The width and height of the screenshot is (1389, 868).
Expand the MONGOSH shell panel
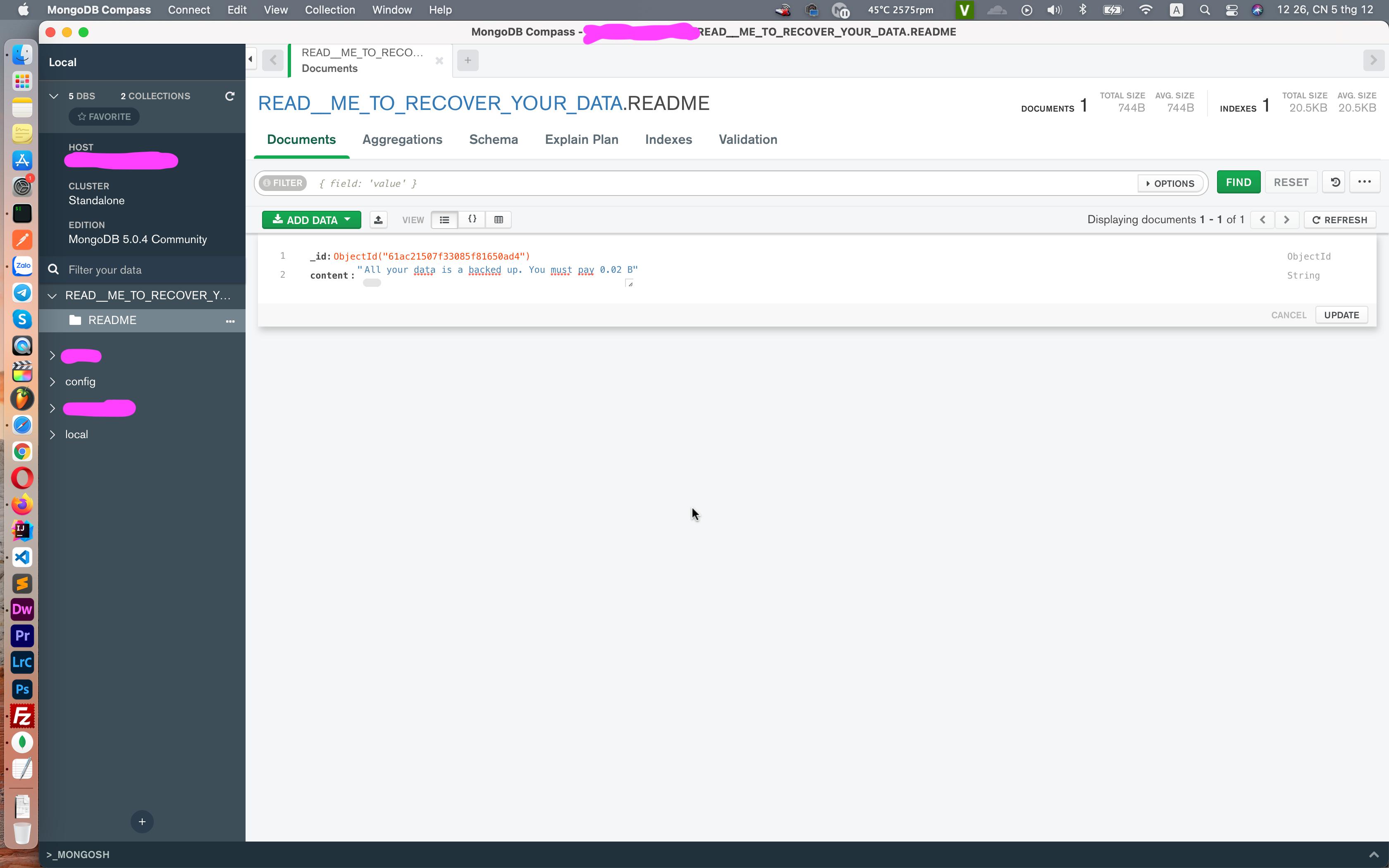pyautogui.click(x=1374, y=855)
